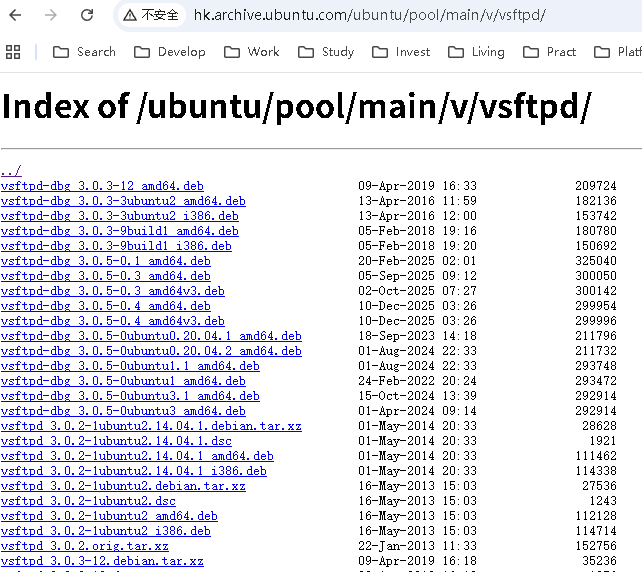Click the Search bookmark folder icon
Image resolution: width=642 pixels, height=572 pixels.
coord(61,52)
